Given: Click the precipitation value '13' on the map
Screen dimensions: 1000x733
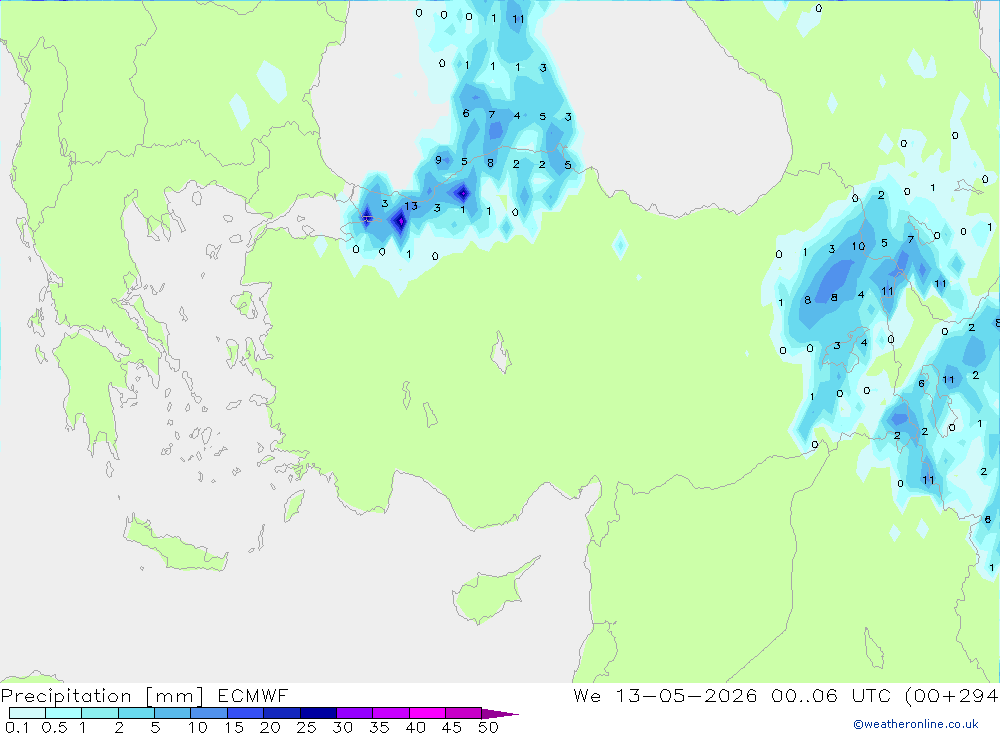Looking at the screenshot, I should pos(411,205).
